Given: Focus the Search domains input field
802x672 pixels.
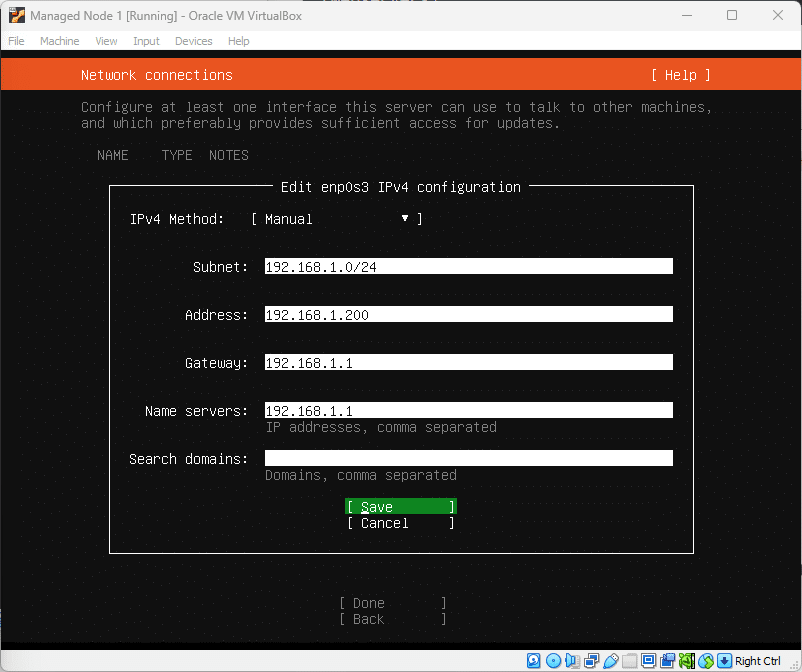Looking at the screenshot, I should pos(468,459).
